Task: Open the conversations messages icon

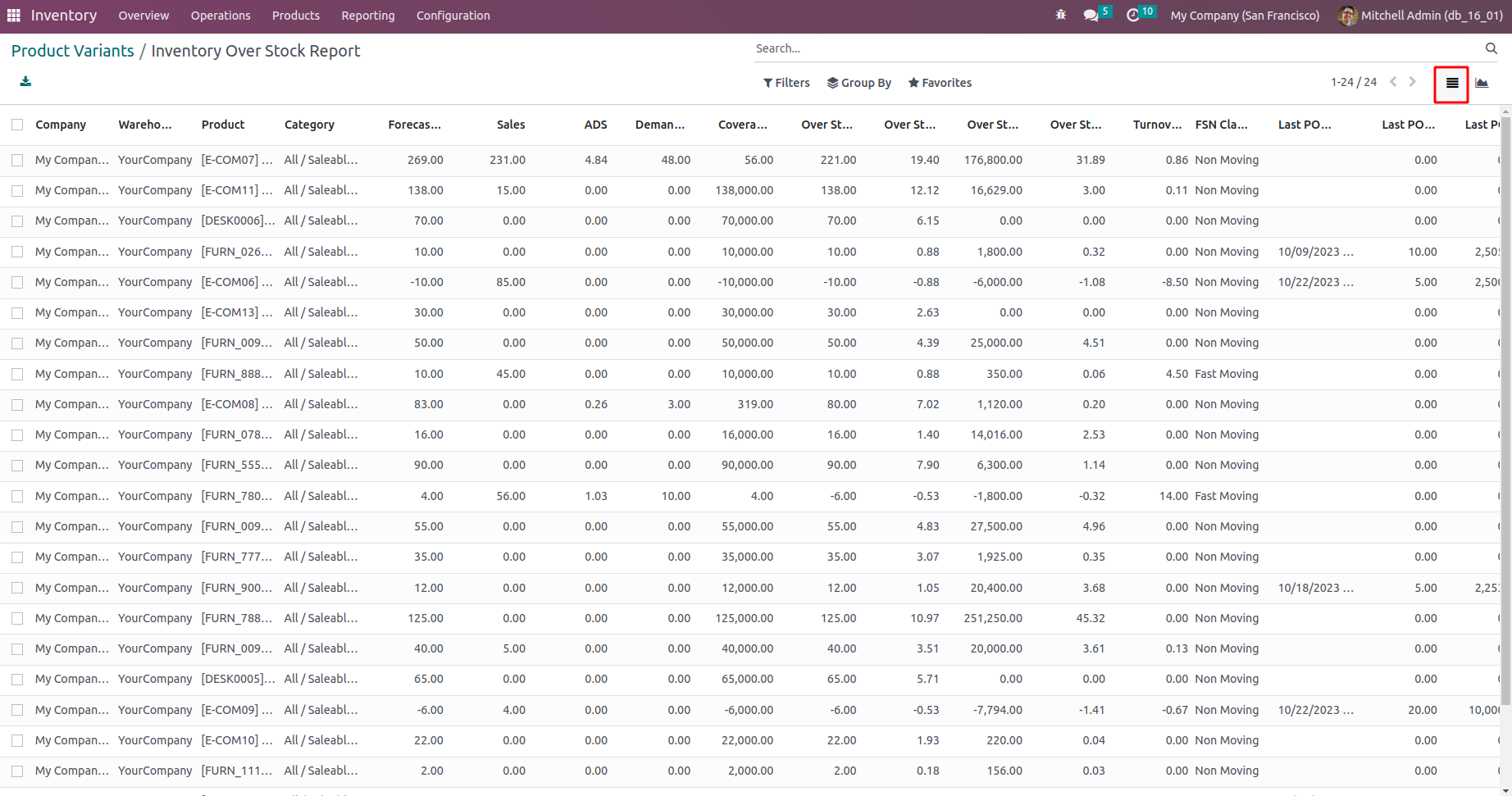Action: (x=1091, y=16)
